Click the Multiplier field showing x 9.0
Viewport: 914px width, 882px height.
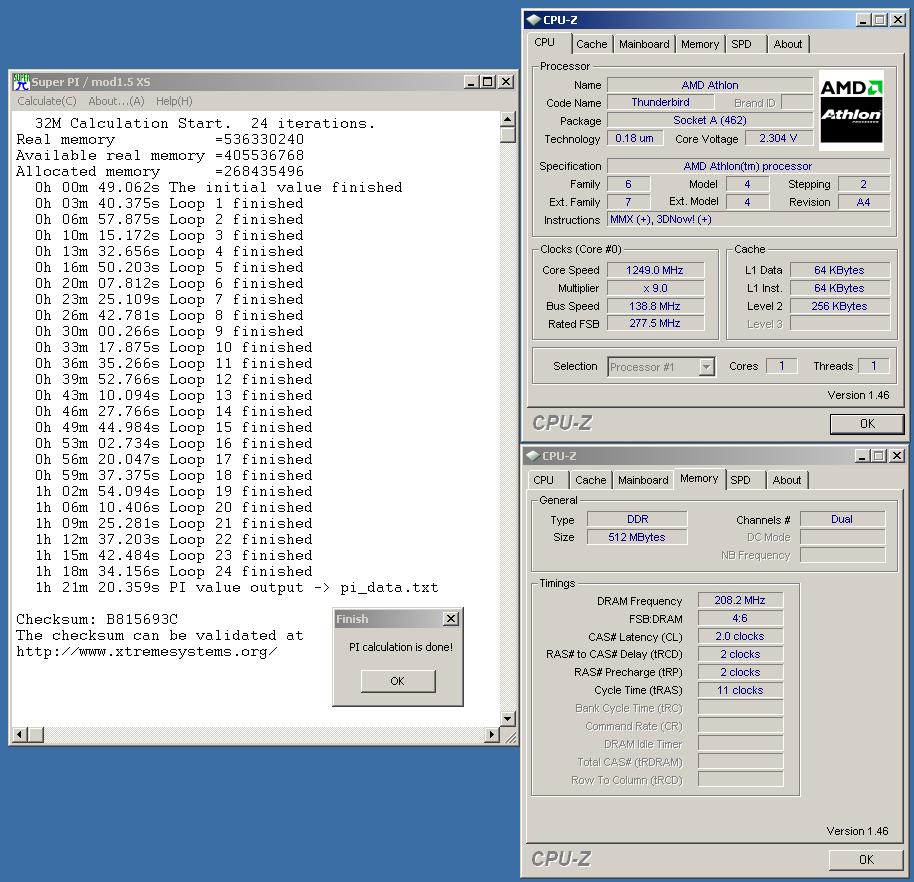[655, 288]
